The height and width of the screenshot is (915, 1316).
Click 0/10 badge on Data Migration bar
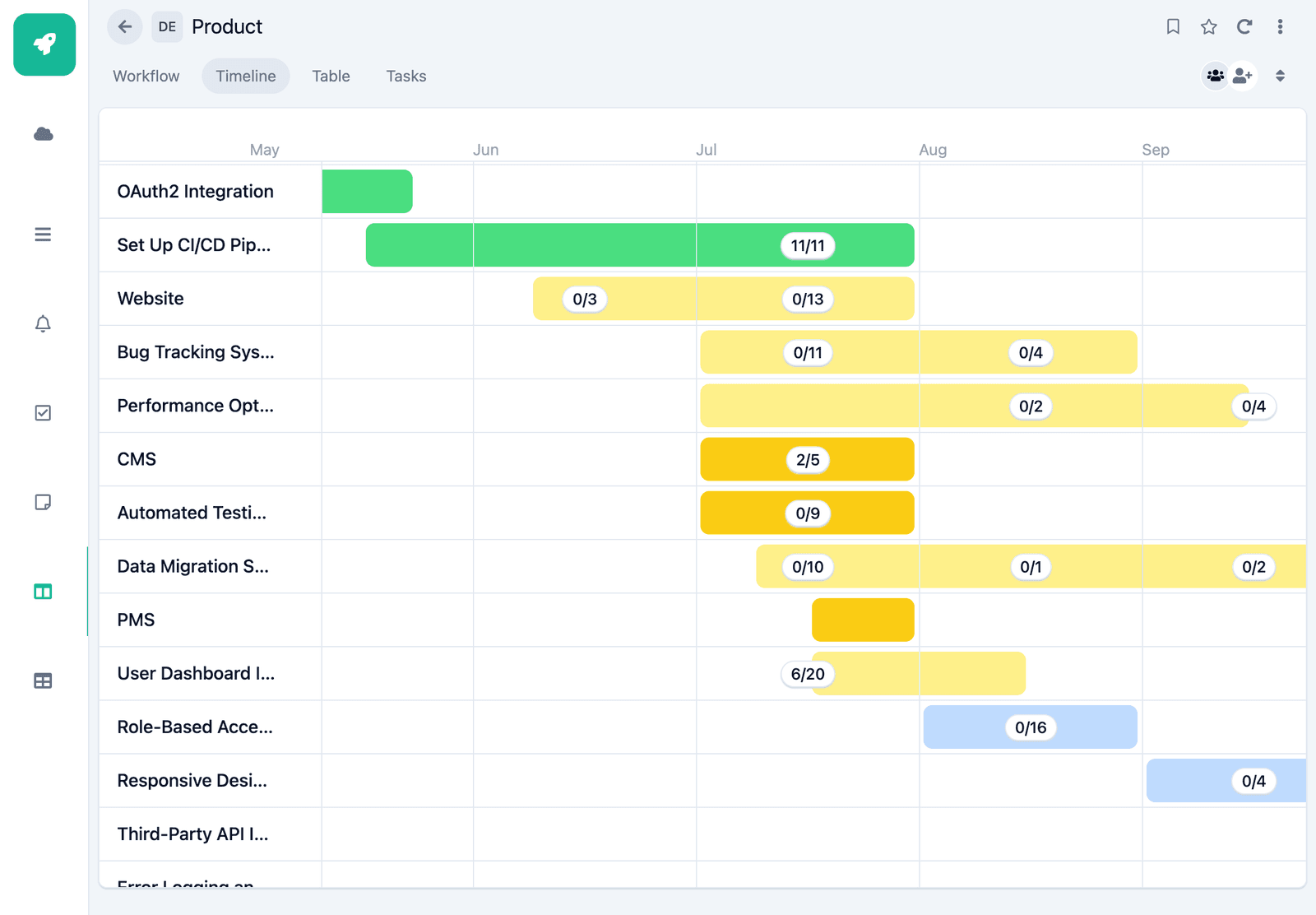[808, 566]
